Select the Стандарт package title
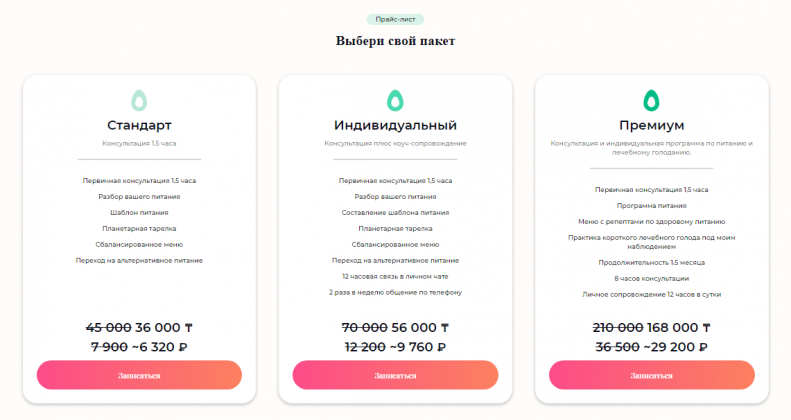 pos(139,125)
